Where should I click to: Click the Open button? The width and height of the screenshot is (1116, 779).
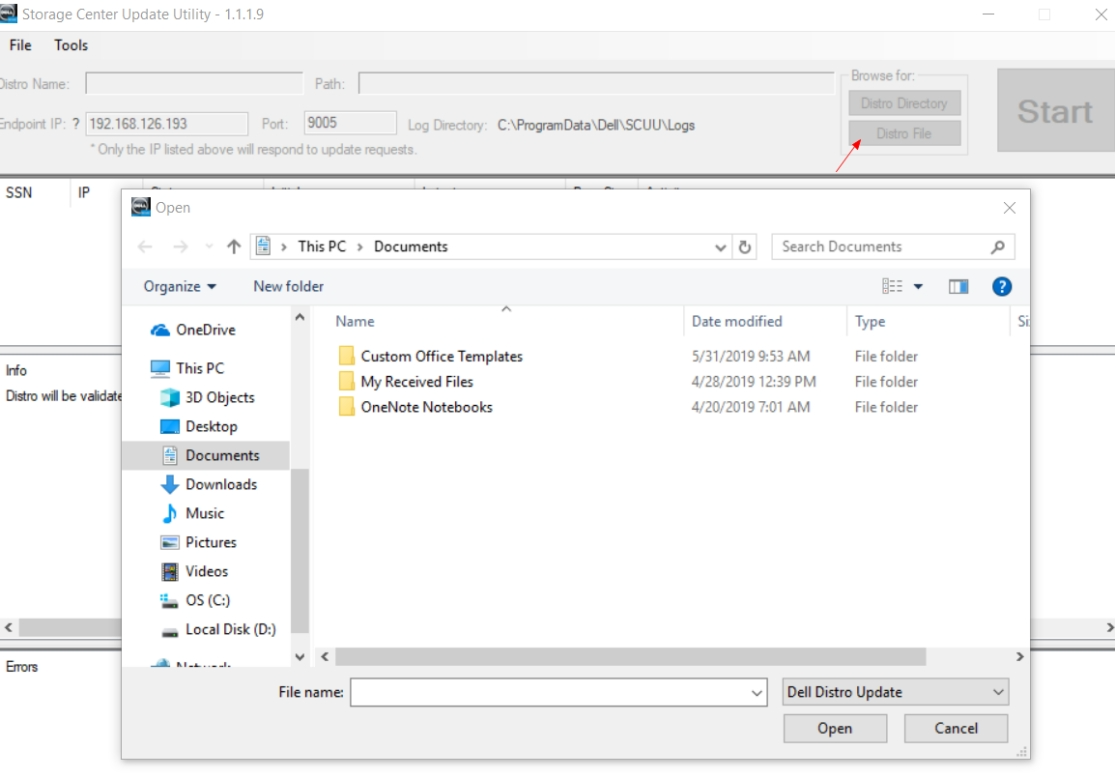coord(835,728)
